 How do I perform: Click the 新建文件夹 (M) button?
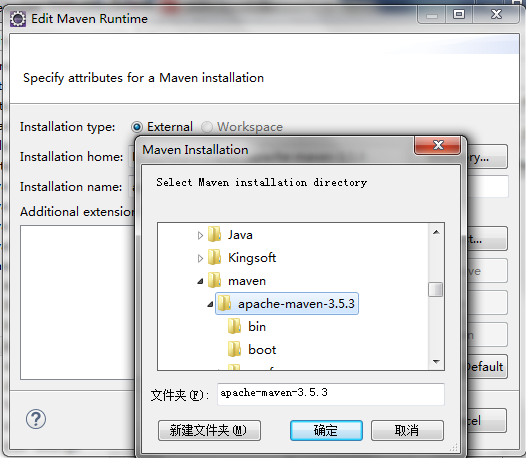pos(209,430)
